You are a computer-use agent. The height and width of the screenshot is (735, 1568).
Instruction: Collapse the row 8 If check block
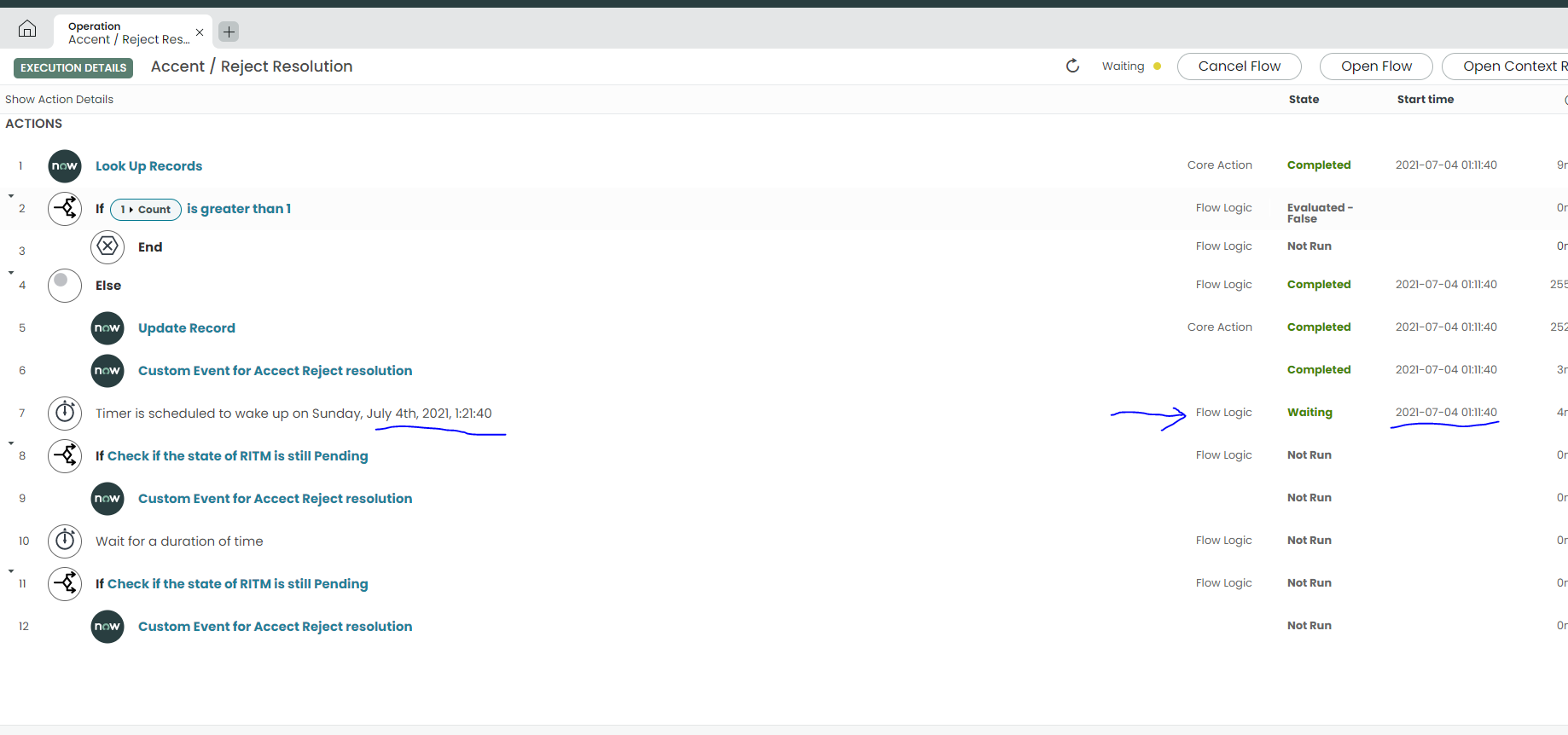coord(11,443)
